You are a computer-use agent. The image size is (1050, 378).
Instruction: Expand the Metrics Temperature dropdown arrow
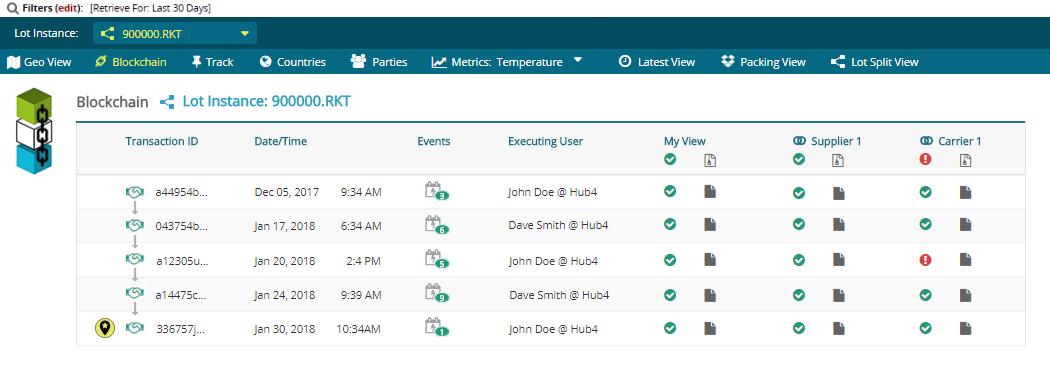click(x=578, y=61)
